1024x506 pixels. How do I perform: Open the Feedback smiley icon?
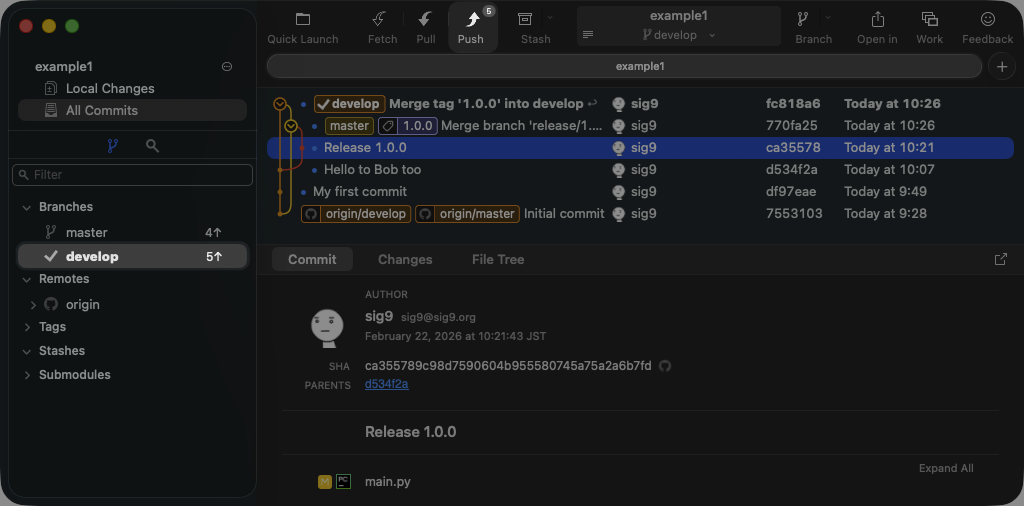pos(987,20)
